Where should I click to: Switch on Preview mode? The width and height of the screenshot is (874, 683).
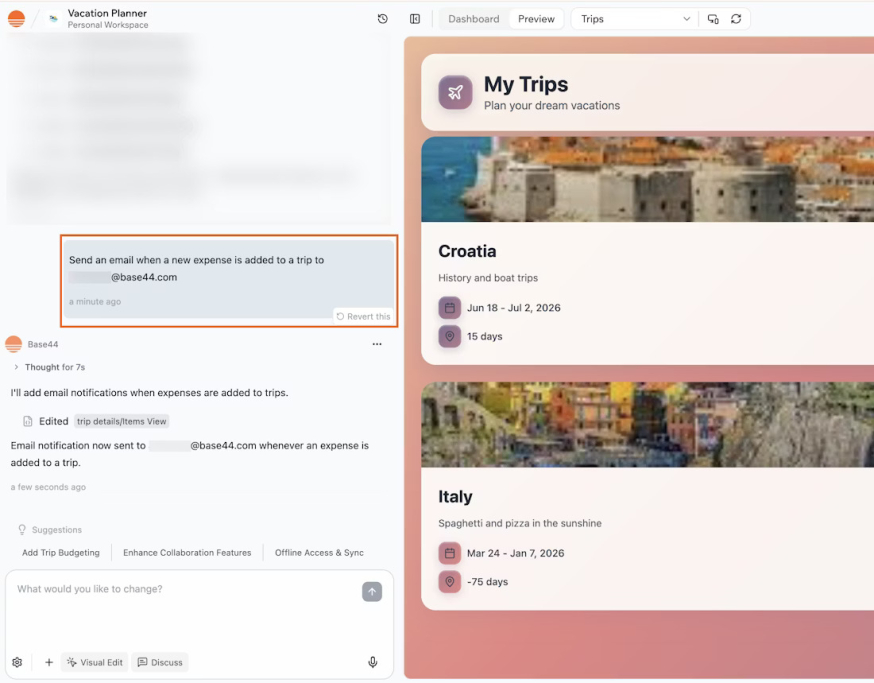pos(536,18)
